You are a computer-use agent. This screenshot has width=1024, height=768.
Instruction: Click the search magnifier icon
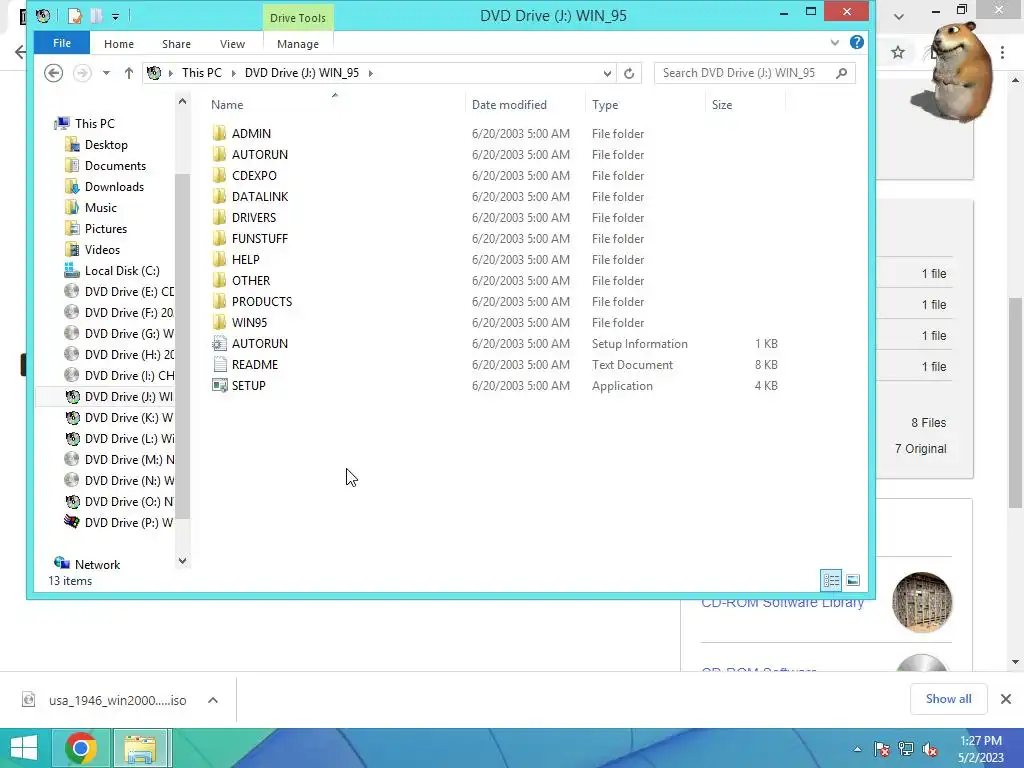pos(842,73)
